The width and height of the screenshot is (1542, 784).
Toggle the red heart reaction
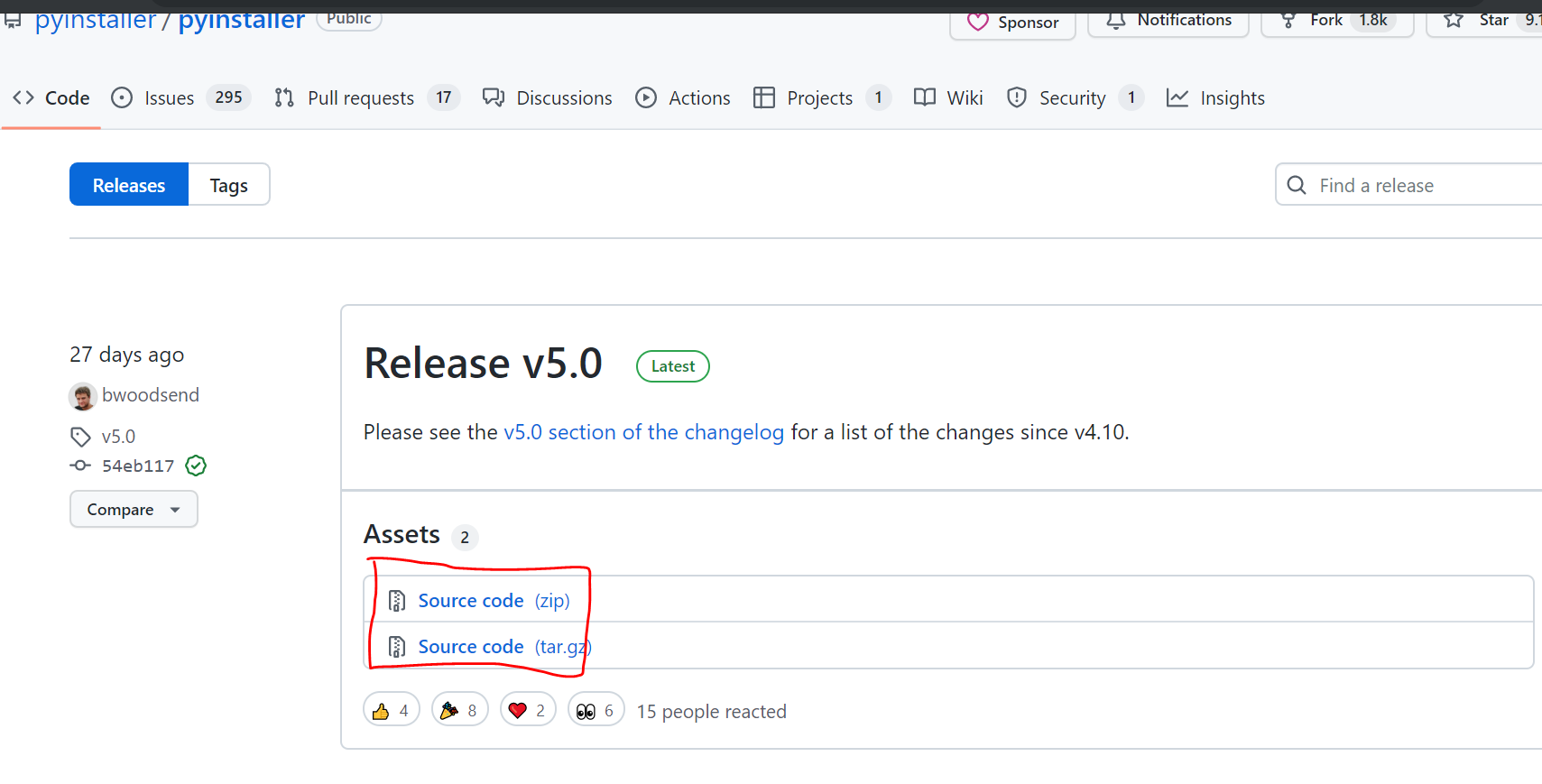[528, 711]
